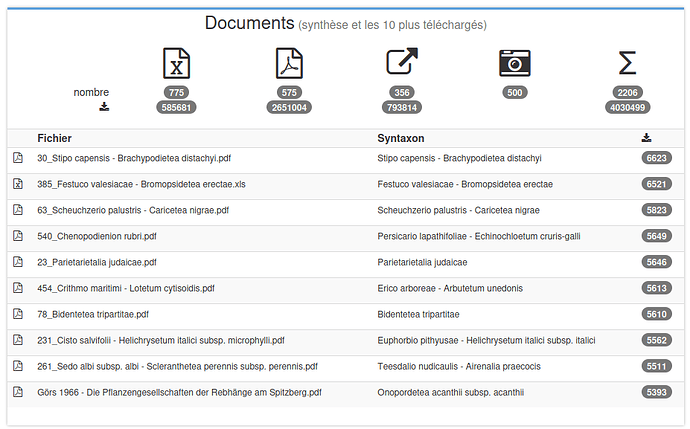The width and height of the screenshot is (690, 429).
Task: Click PDF icon beside 23_Parietarietalia judaicae file
Action: point(18,261)
